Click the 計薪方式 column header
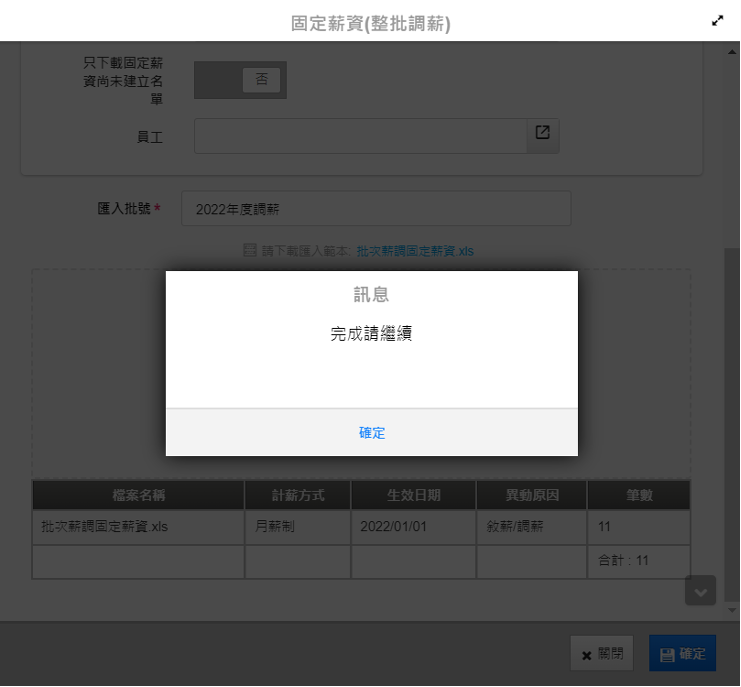The height and width of the screenshot is (687, 741). pos(298,495)
